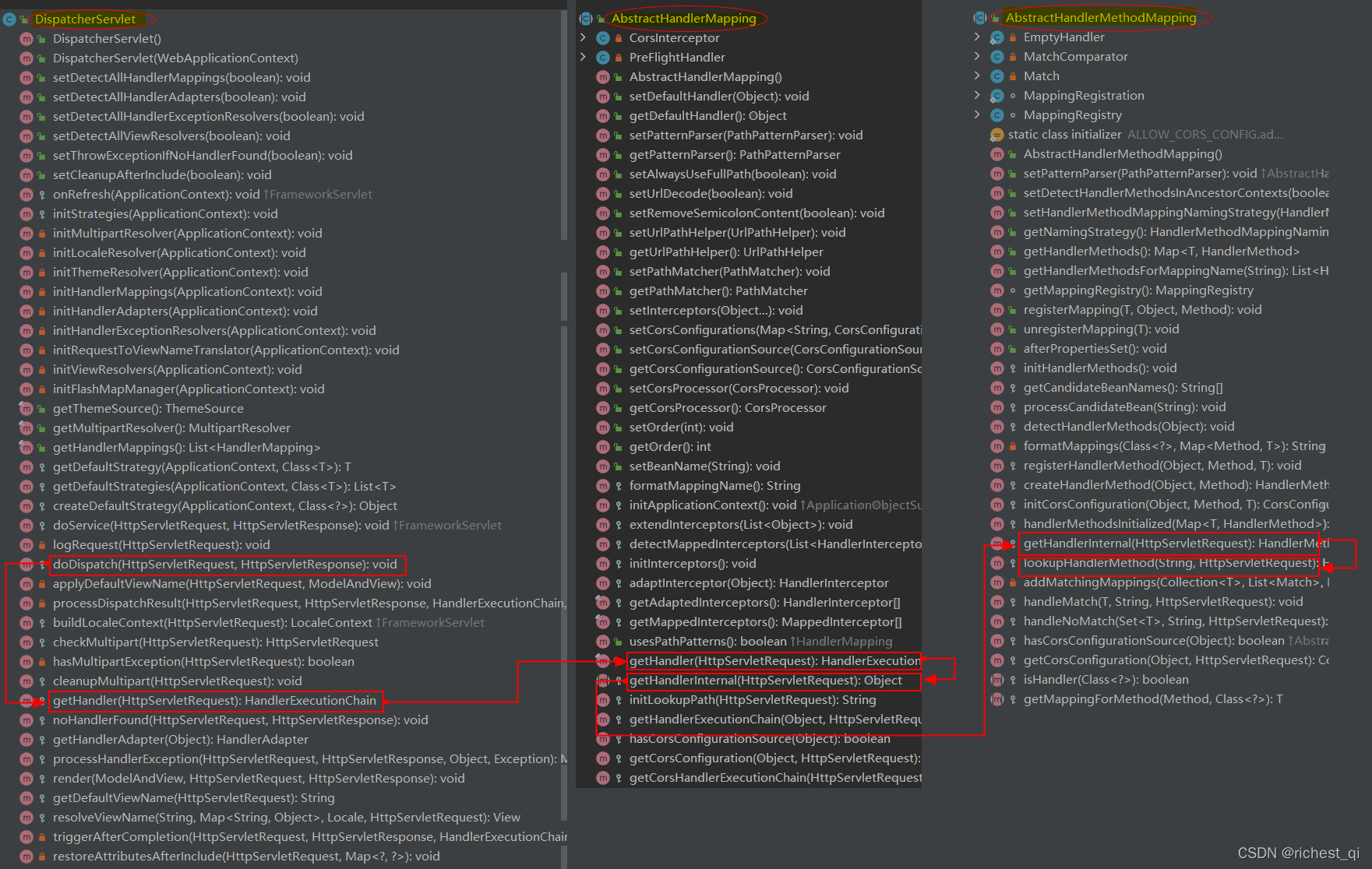Viewport: 1372px width, 869px height.
Task: Click the MatchComparator class icon
Action: [996, 57]
